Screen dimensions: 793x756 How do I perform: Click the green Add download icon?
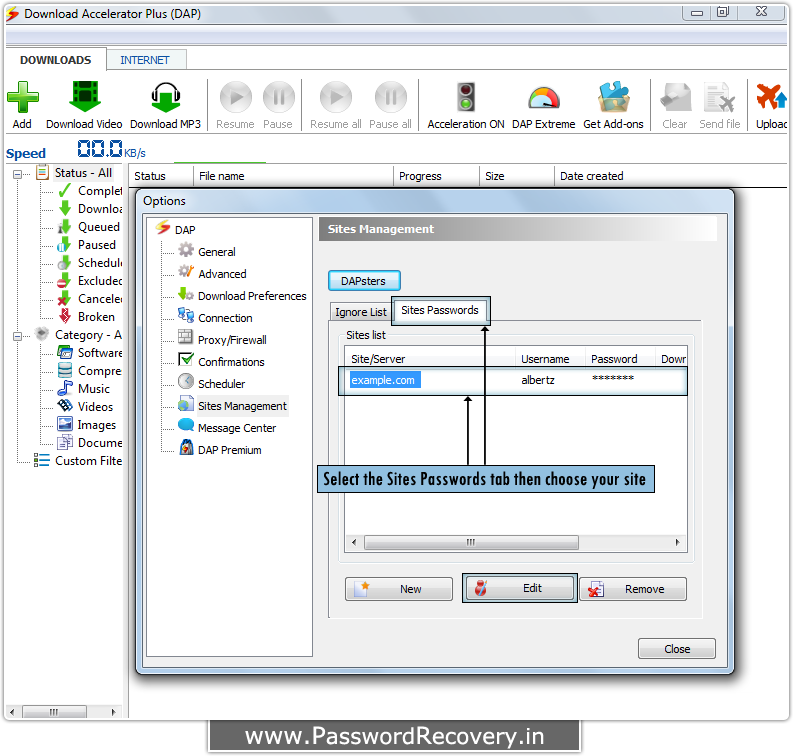[22, 98]
